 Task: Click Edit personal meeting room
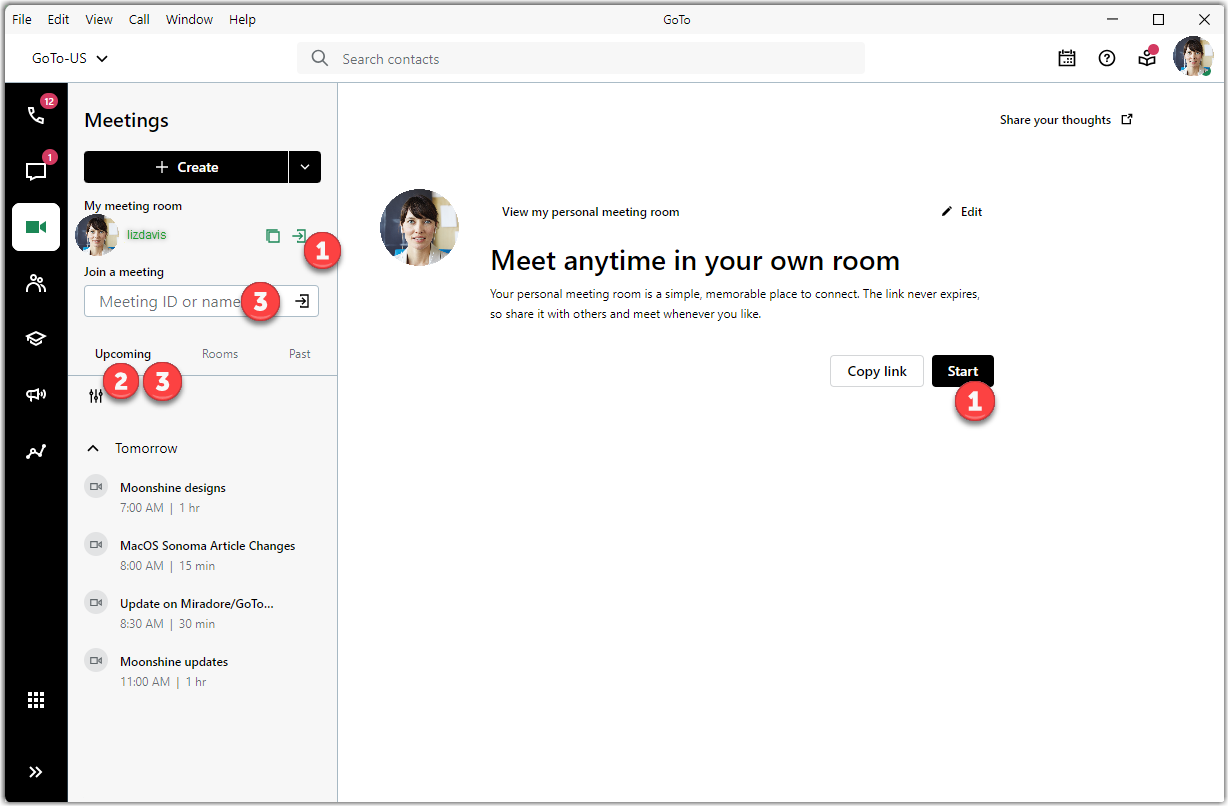click(x=962, y=212)
